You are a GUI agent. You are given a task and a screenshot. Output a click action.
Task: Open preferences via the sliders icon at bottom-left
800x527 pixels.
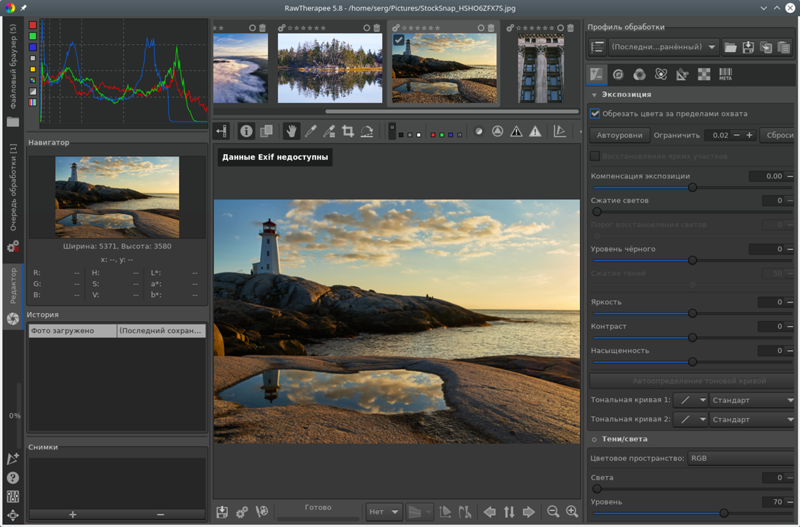tap(13, 496)
